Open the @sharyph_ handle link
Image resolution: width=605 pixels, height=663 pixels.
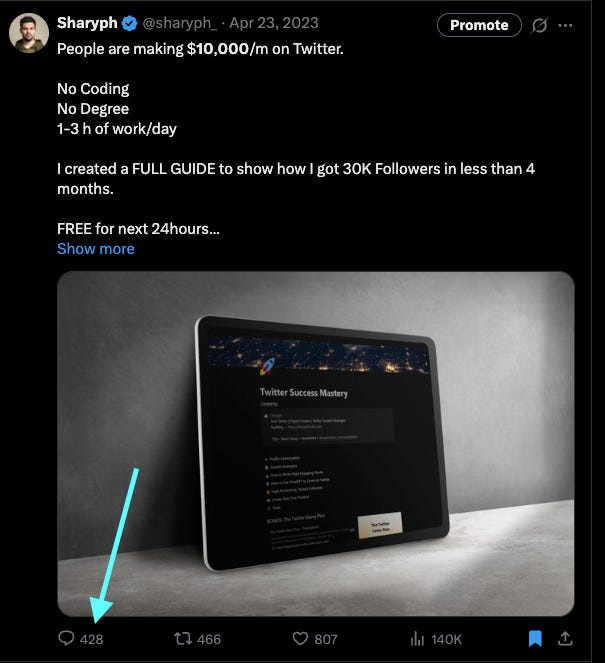click(x=179, y=23)
